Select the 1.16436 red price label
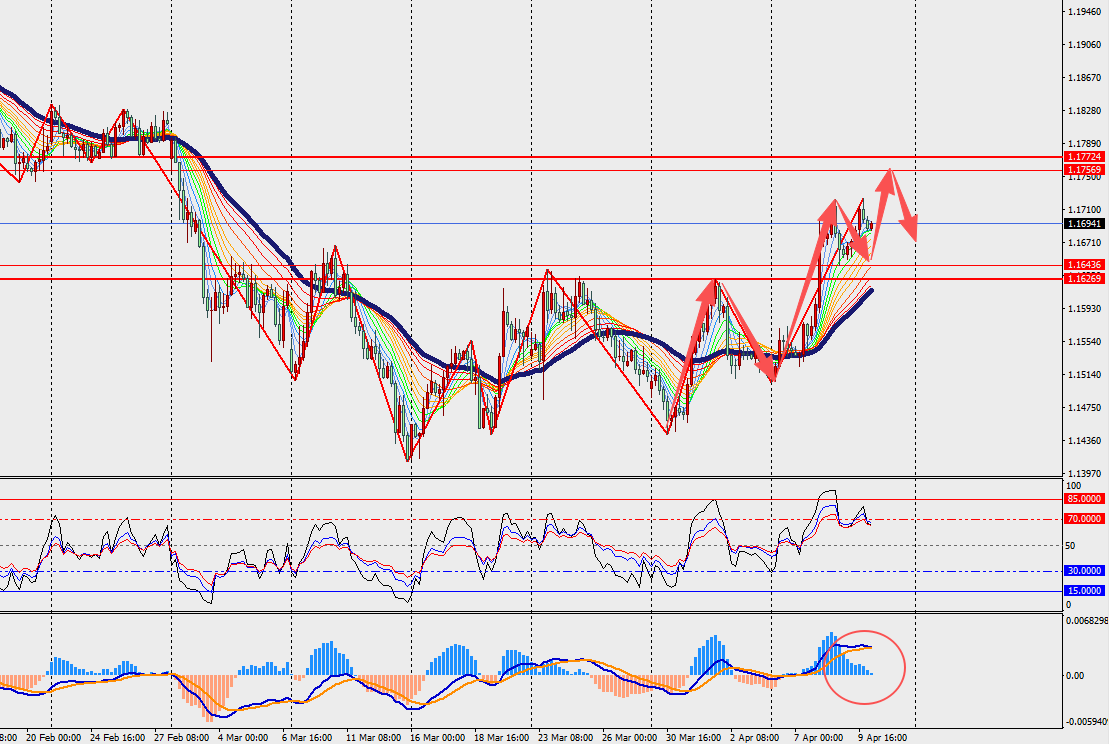The image size is (1110, 744). point(1084,265)
